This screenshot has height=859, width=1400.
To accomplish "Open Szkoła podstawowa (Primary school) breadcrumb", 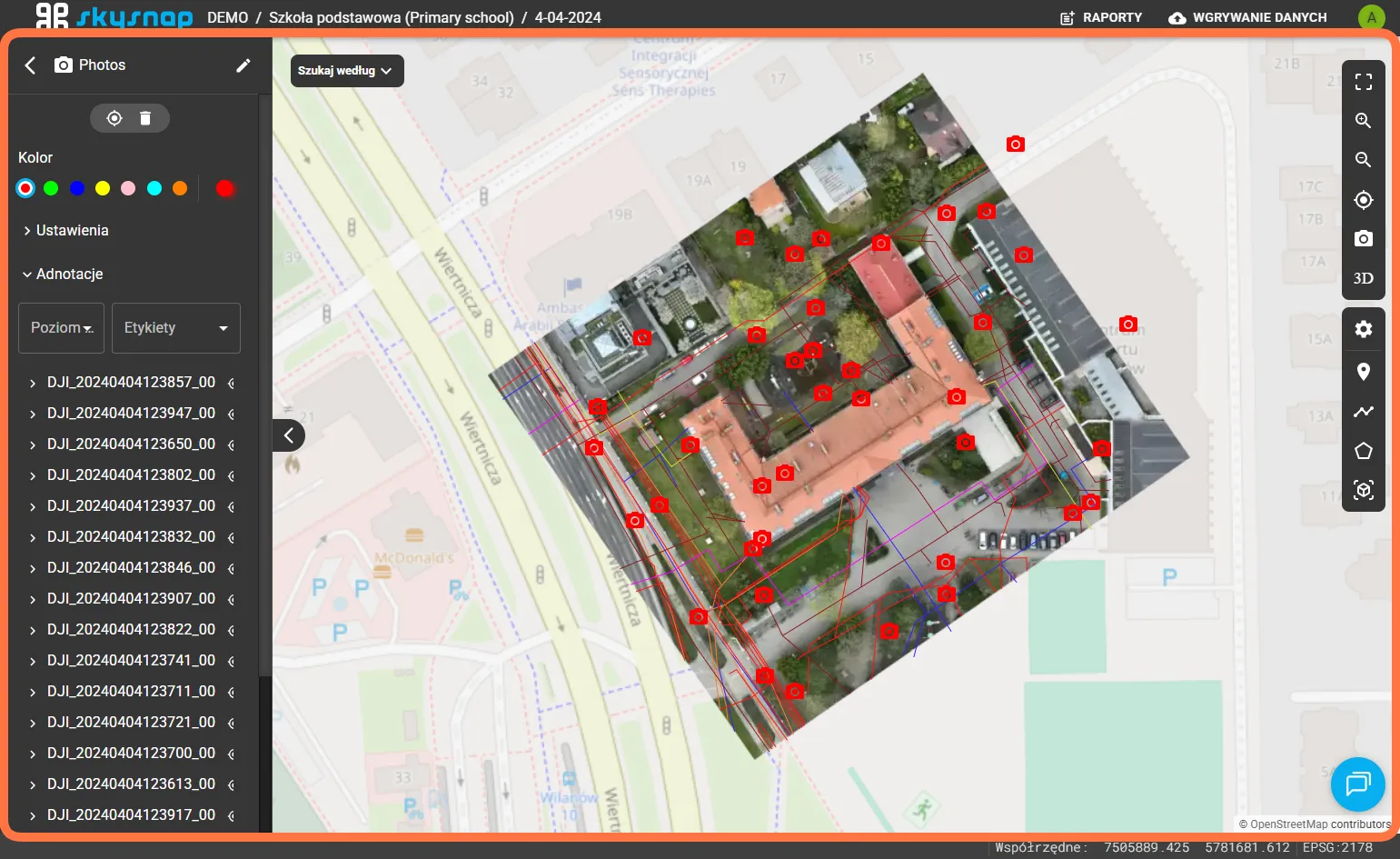I will pyautogui.click(x=392, y=17).
